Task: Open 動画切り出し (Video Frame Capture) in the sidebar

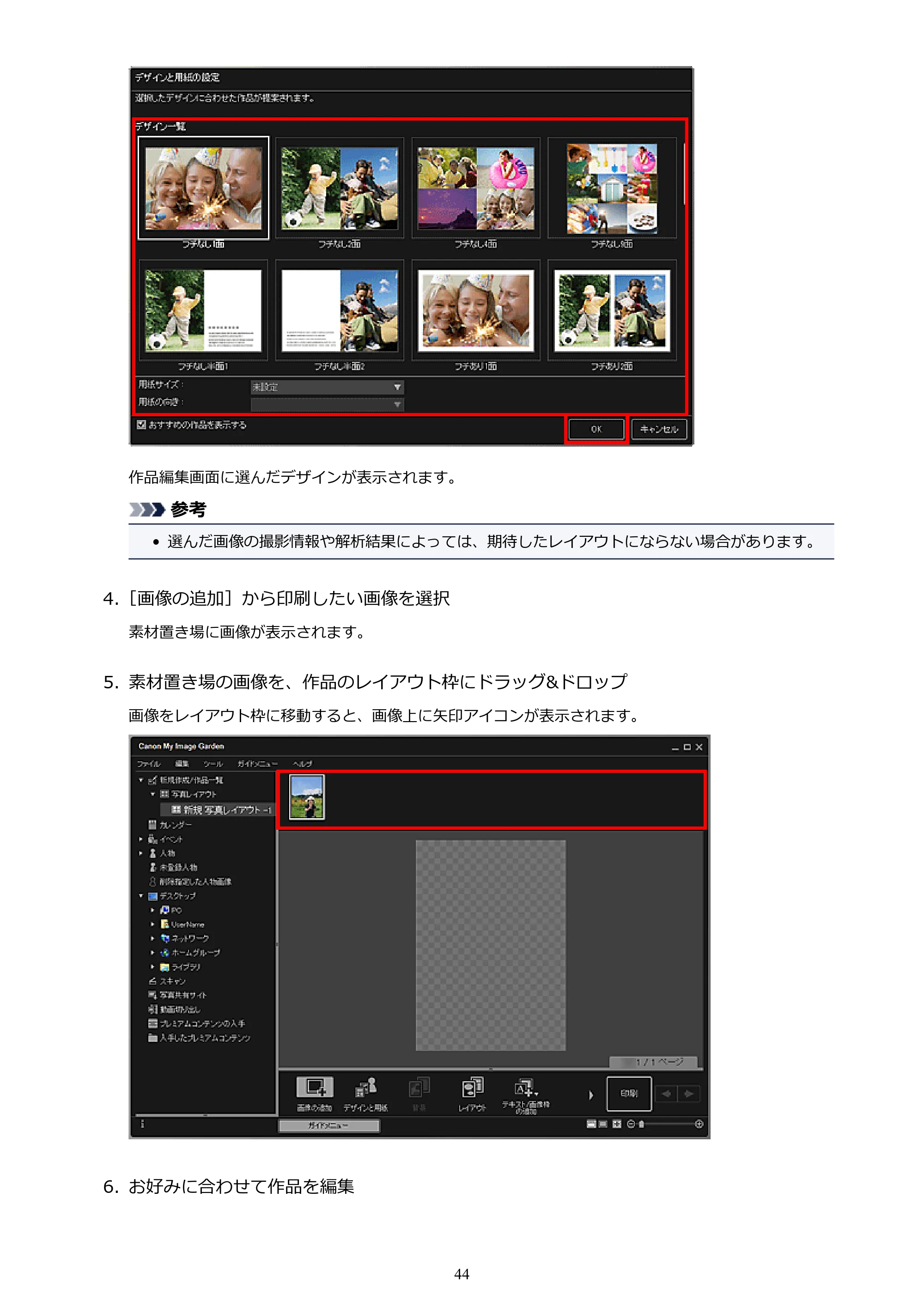Action: [175, 1009]
